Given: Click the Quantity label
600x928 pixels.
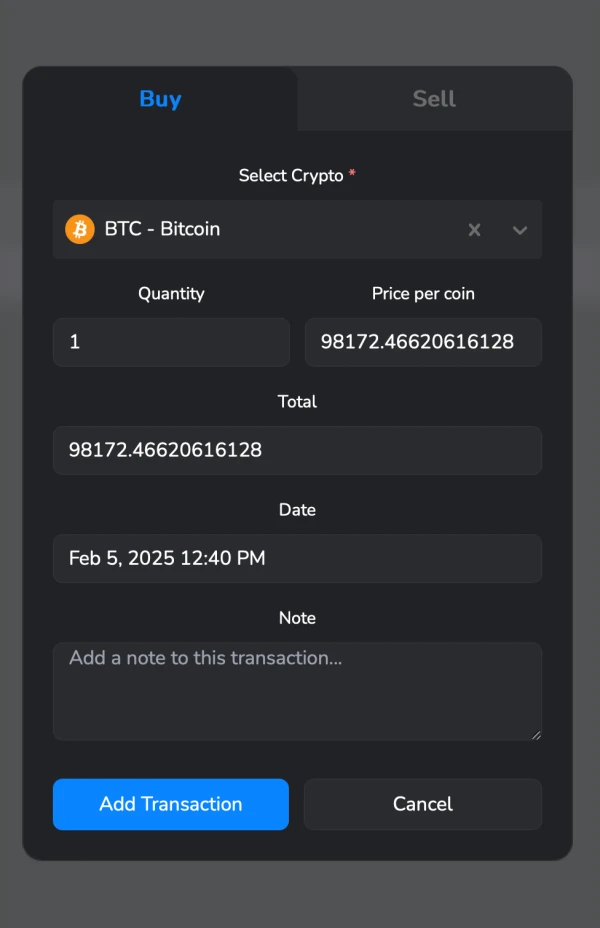Looking at the screenshot, I should click(171, 294).
